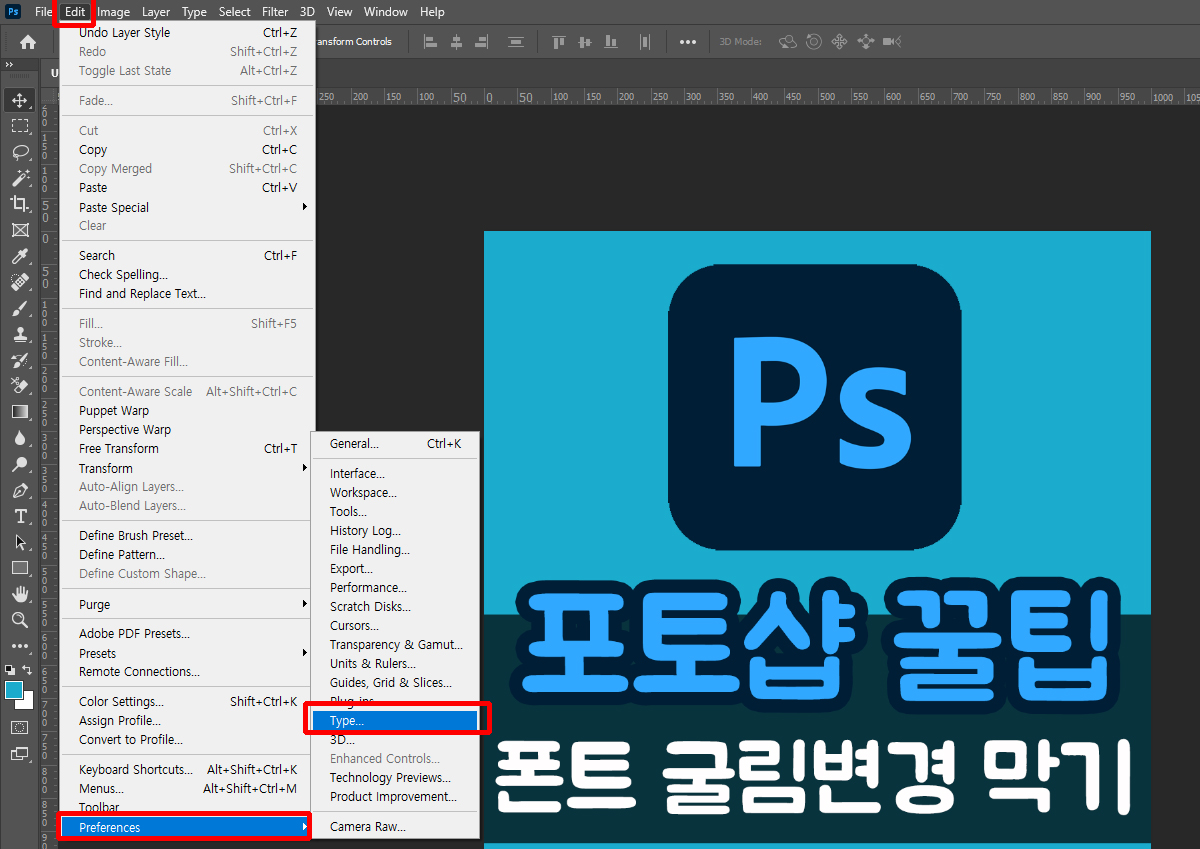This screenshot has width=1200, height=849.
Task: Select the Gradient tool
Action: pyautogui.click(x=19, y=412)
